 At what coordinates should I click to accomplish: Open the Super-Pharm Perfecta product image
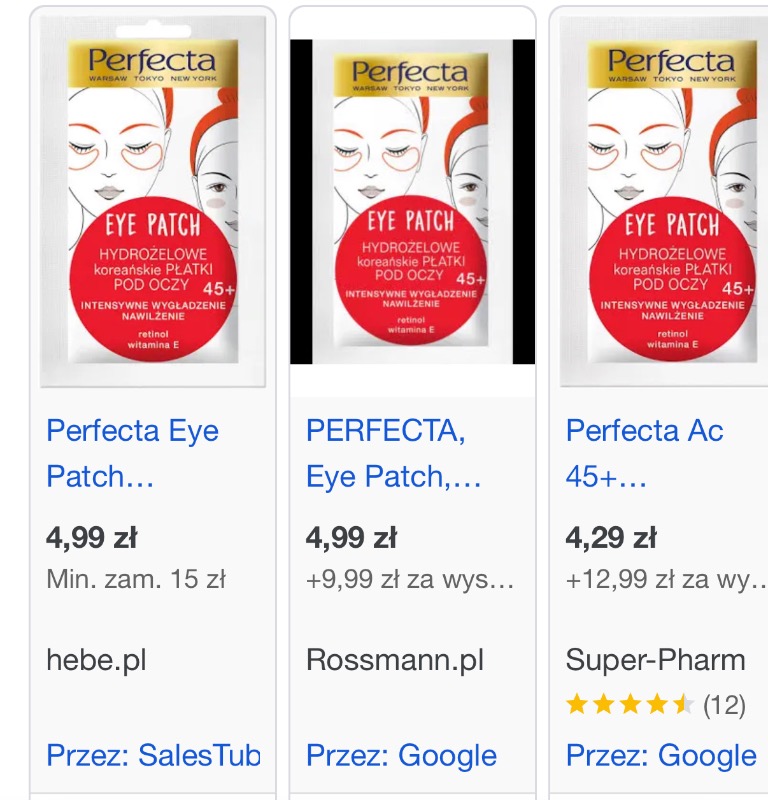point(670,200)
